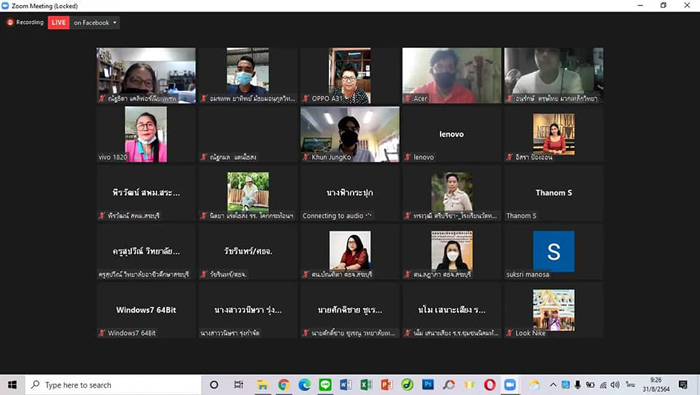Click the red LIVE indicator badge
This screenshot has height=395, width=700.
point(58,22)
